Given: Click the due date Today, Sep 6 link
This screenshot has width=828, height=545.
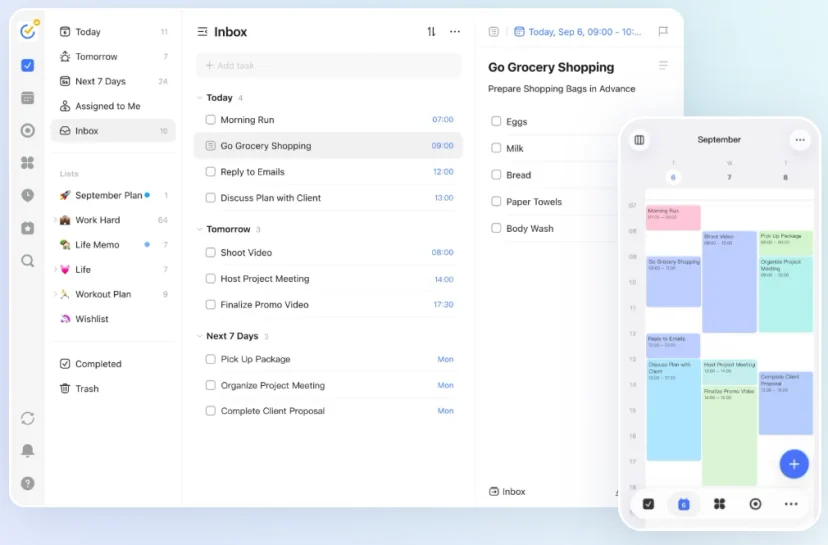Looking at the screenshot, I should tap(578, 32).
